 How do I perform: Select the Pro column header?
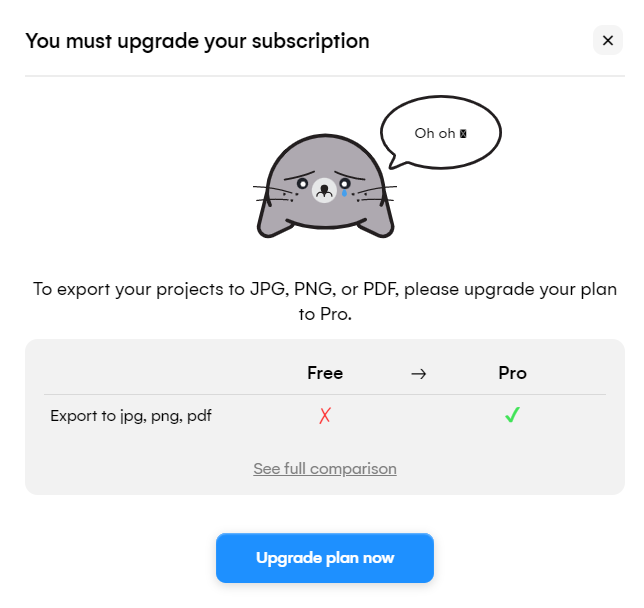(x=513, y=373)
